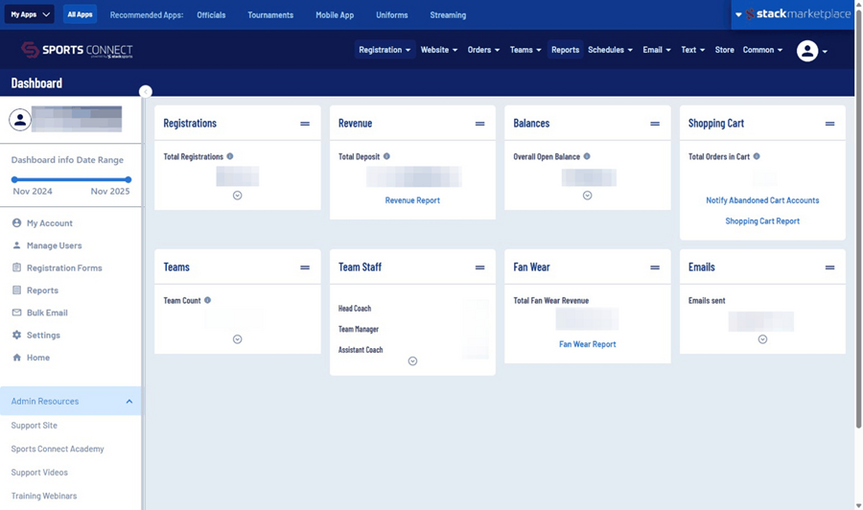Expand the Registrations widget details chevron

pos(237,195)
